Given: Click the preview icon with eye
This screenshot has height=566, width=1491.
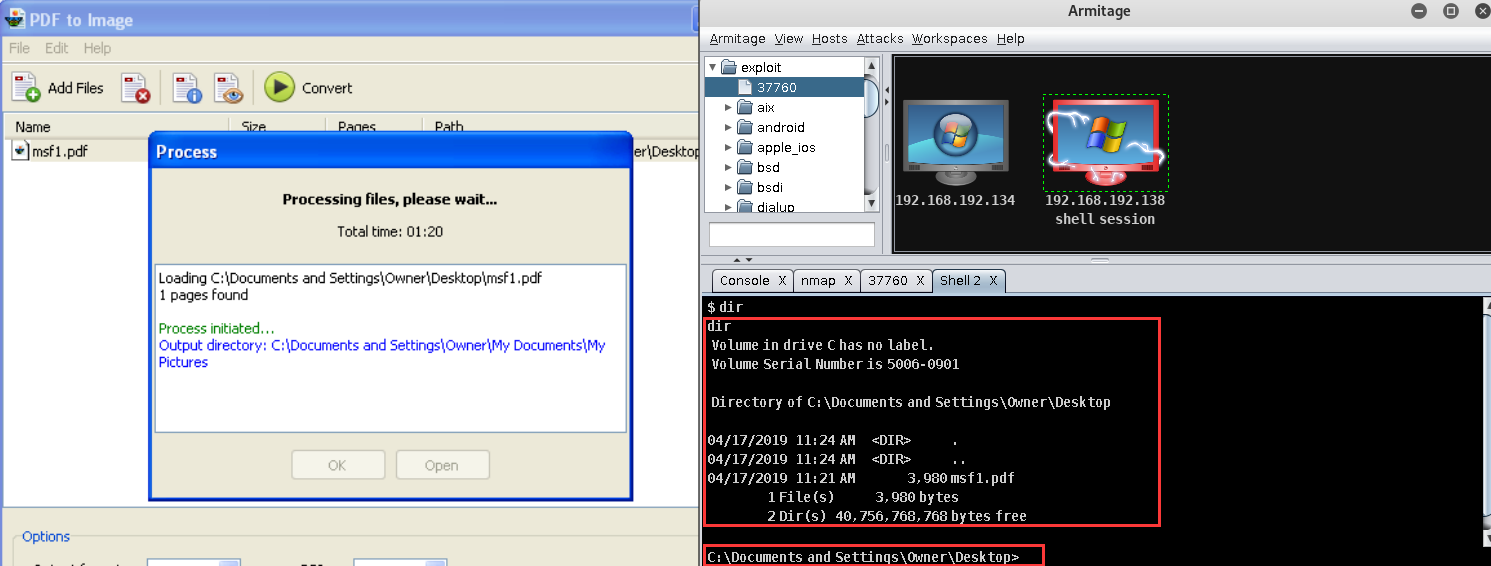Looking at the screenshot, I should 229,88.
